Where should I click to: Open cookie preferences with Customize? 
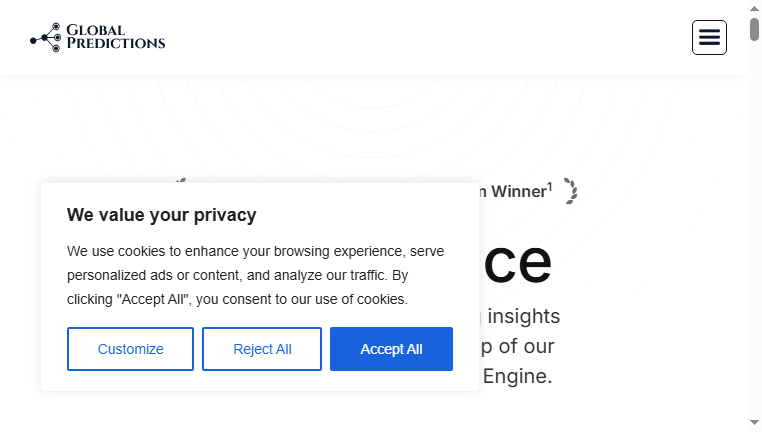click(x=130, y=349)
